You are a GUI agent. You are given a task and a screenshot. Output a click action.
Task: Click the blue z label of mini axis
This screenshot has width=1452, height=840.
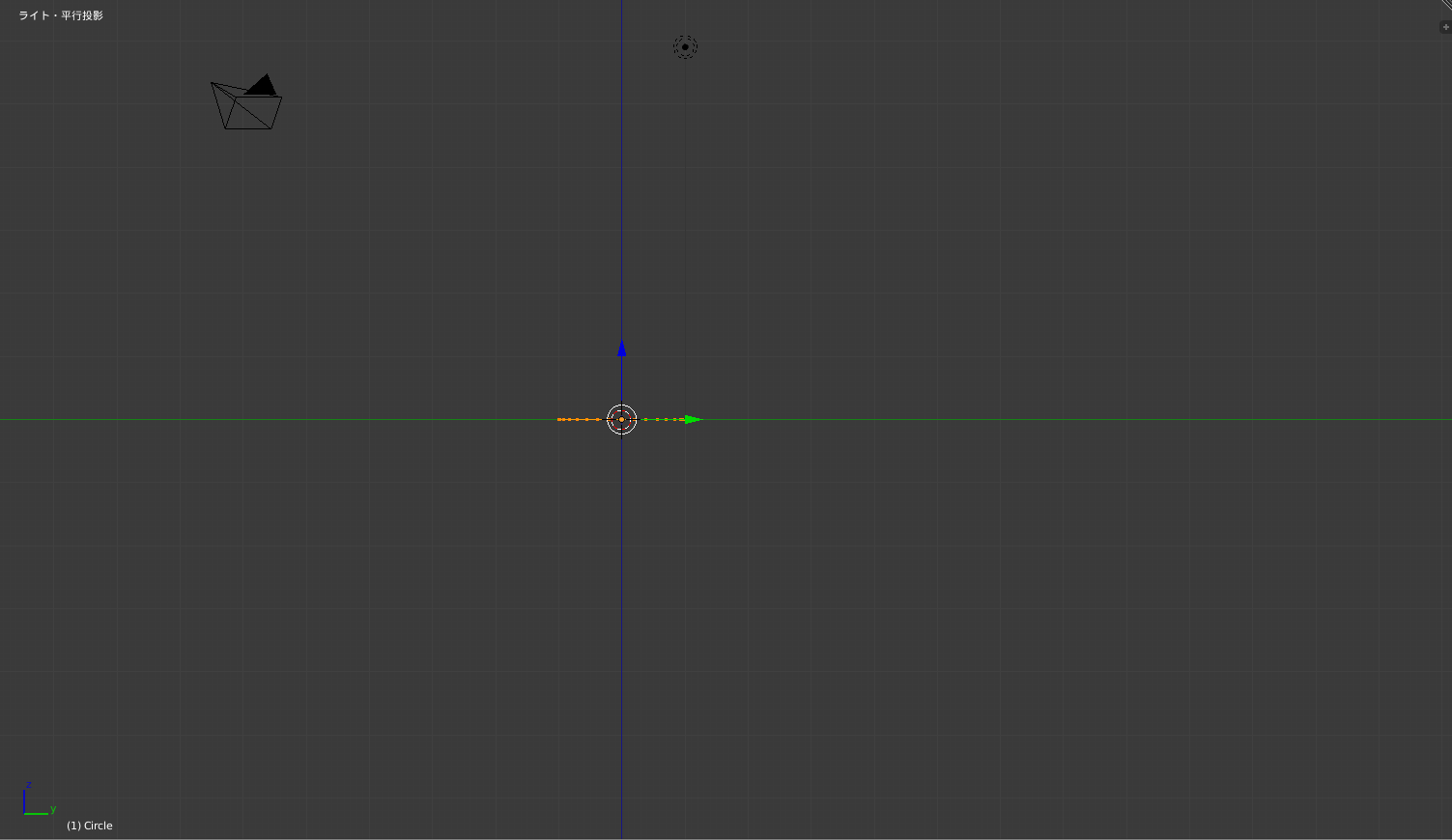click(29, 785)
